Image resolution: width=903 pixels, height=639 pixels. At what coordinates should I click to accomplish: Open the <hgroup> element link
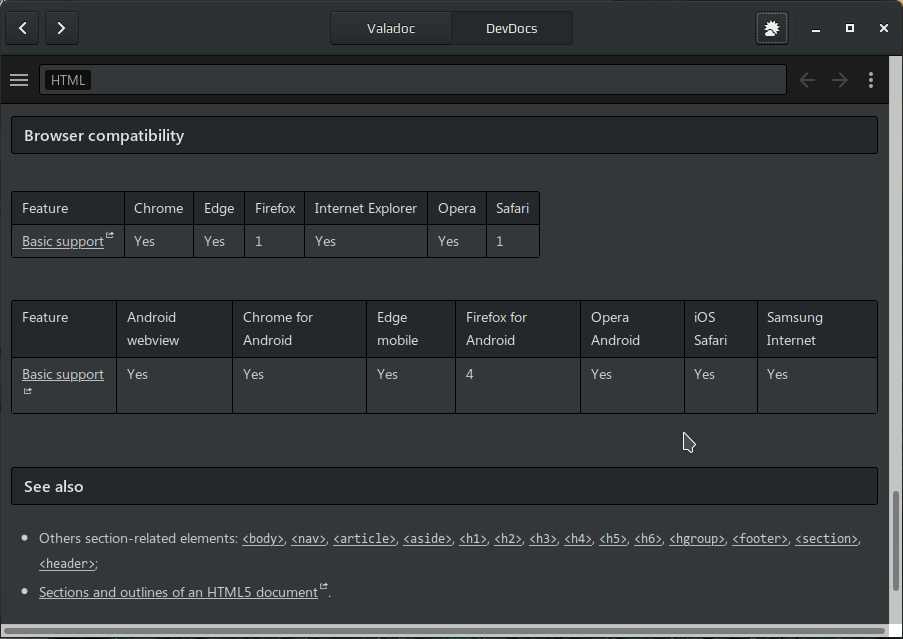pos(697,539)
